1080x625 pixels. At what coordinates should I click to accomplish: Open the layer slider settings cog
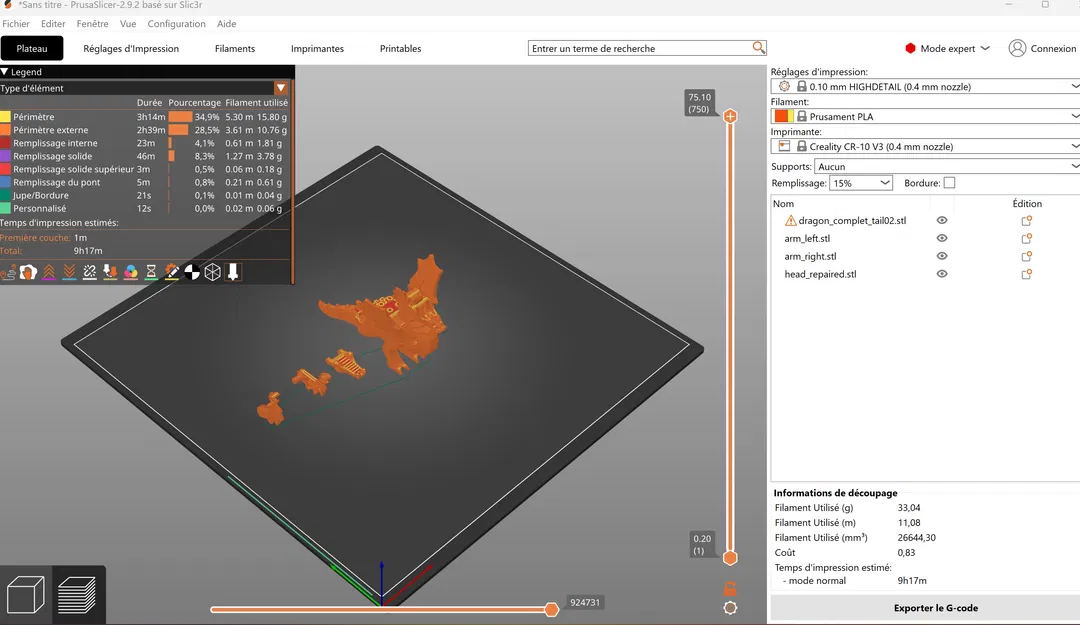click(x=730, y=608)
